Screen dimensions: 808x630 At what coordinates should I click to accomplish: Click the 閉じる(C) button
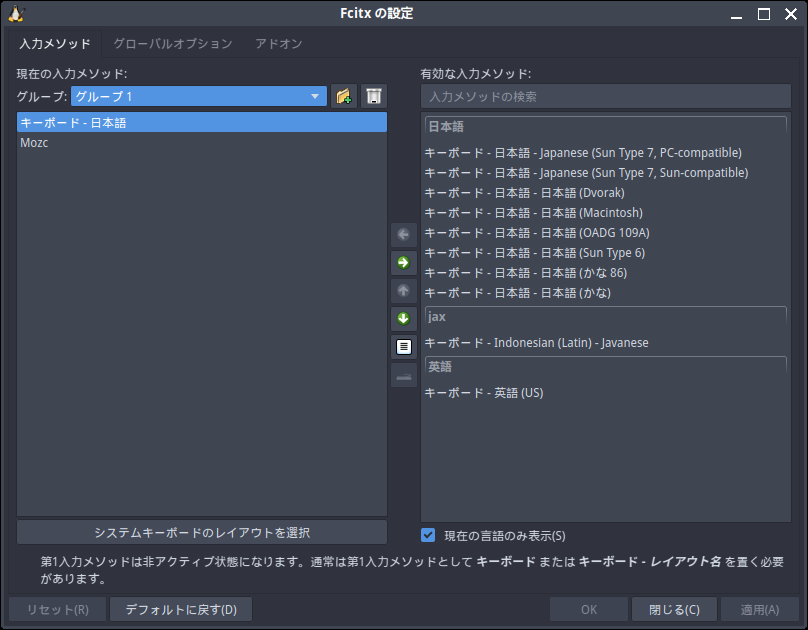click(674, 610)
